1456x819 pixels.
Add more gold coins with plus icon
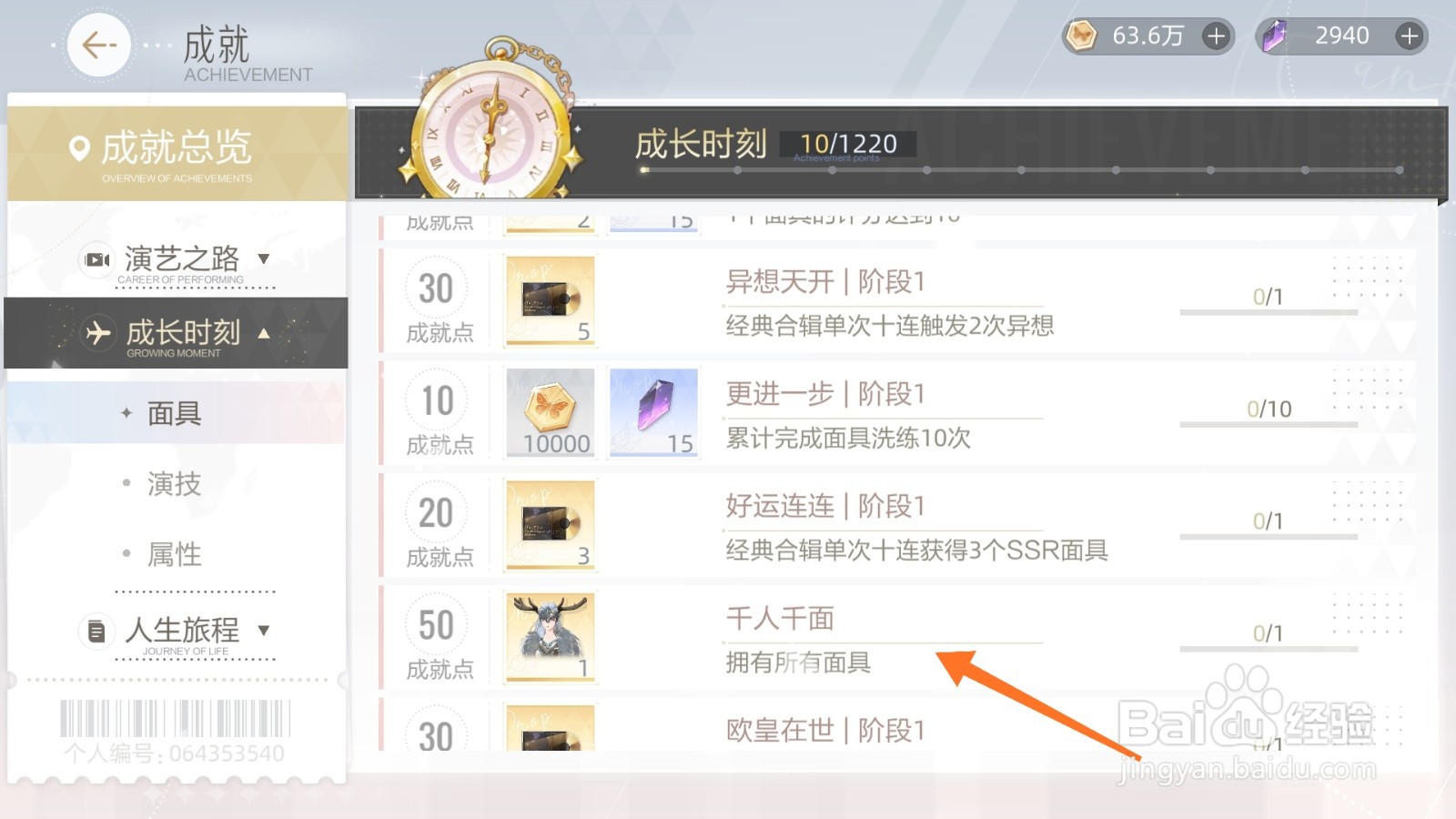pyautogui.click(x=1216, y=35)
